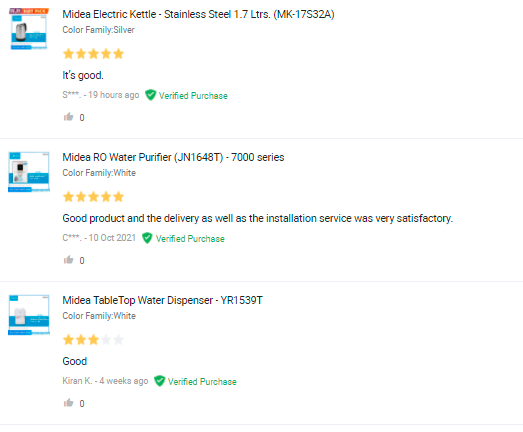
Task: Open the RO Water Purifier product thumbnail
Action: coord(29,172)
